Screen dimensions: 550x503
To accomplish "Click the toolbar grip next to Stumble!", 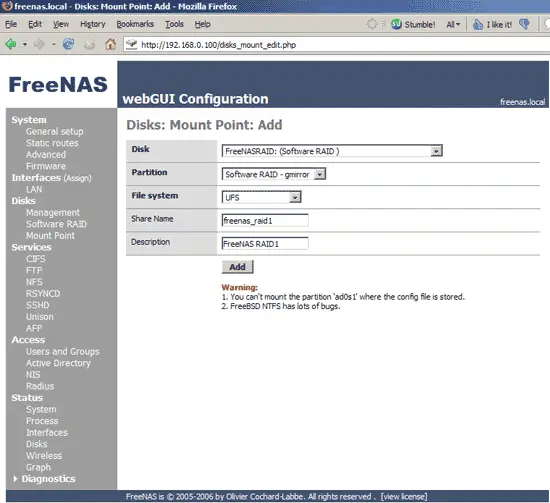I will (x=384, y=24).
